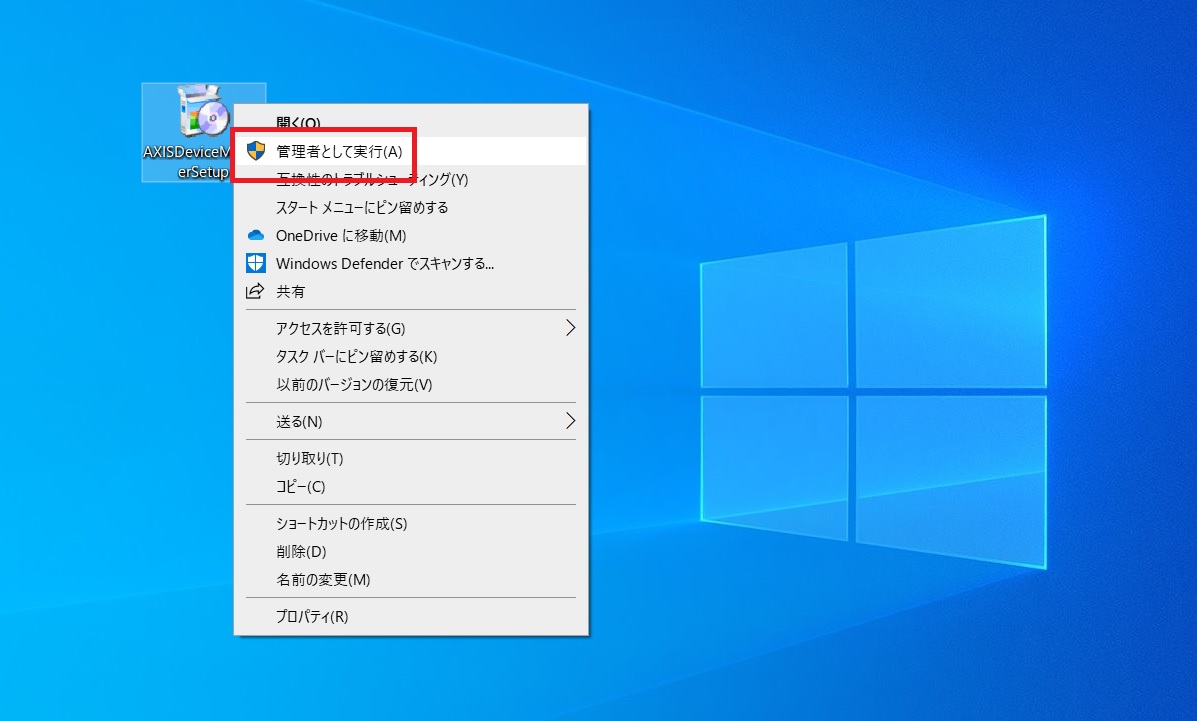Click the admin shield icon in menu
1197x721 pixels.
coord(256,151)
